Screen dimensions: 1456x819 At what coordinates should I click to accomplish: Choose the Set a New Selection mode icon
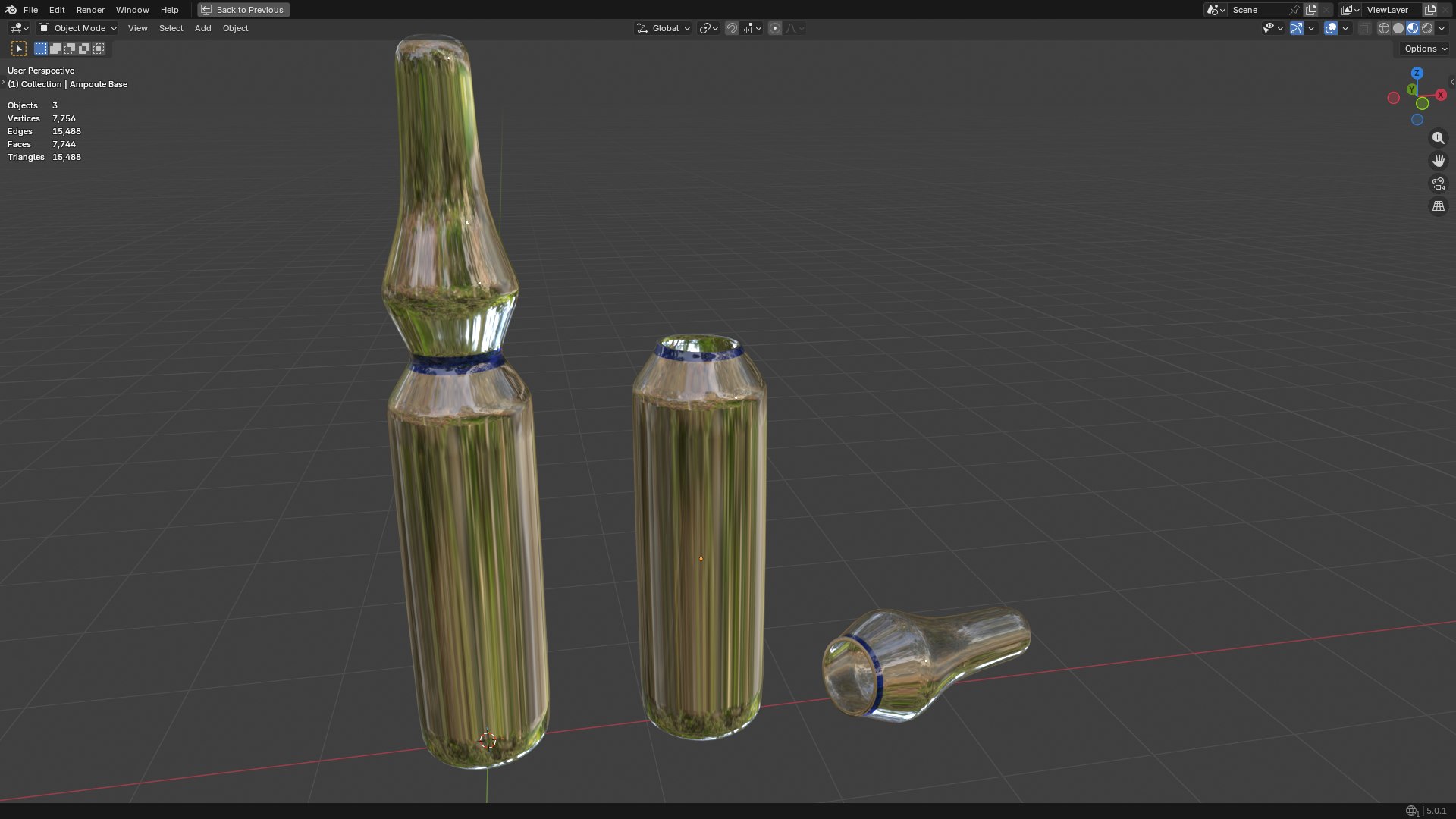41,49
